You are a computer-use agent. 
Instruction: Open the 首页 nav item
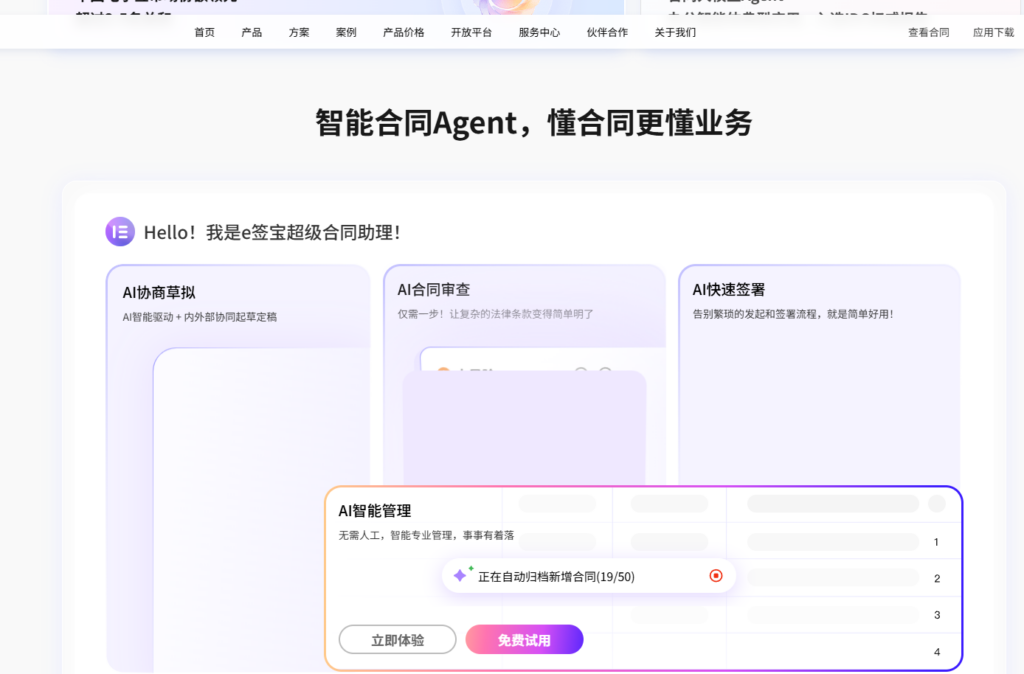pyautogui.click(x=204, y=32)
